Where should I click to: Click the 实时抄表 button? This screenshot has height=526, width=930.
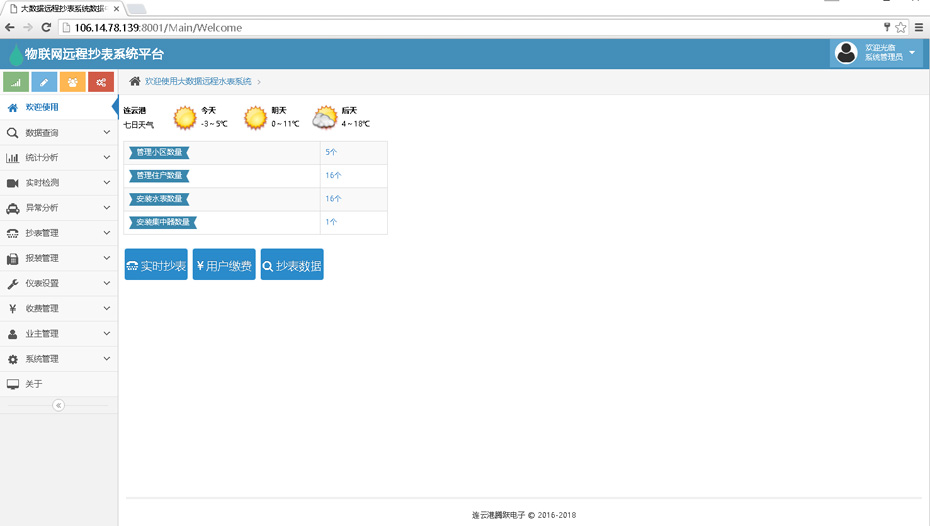point(156,266)
